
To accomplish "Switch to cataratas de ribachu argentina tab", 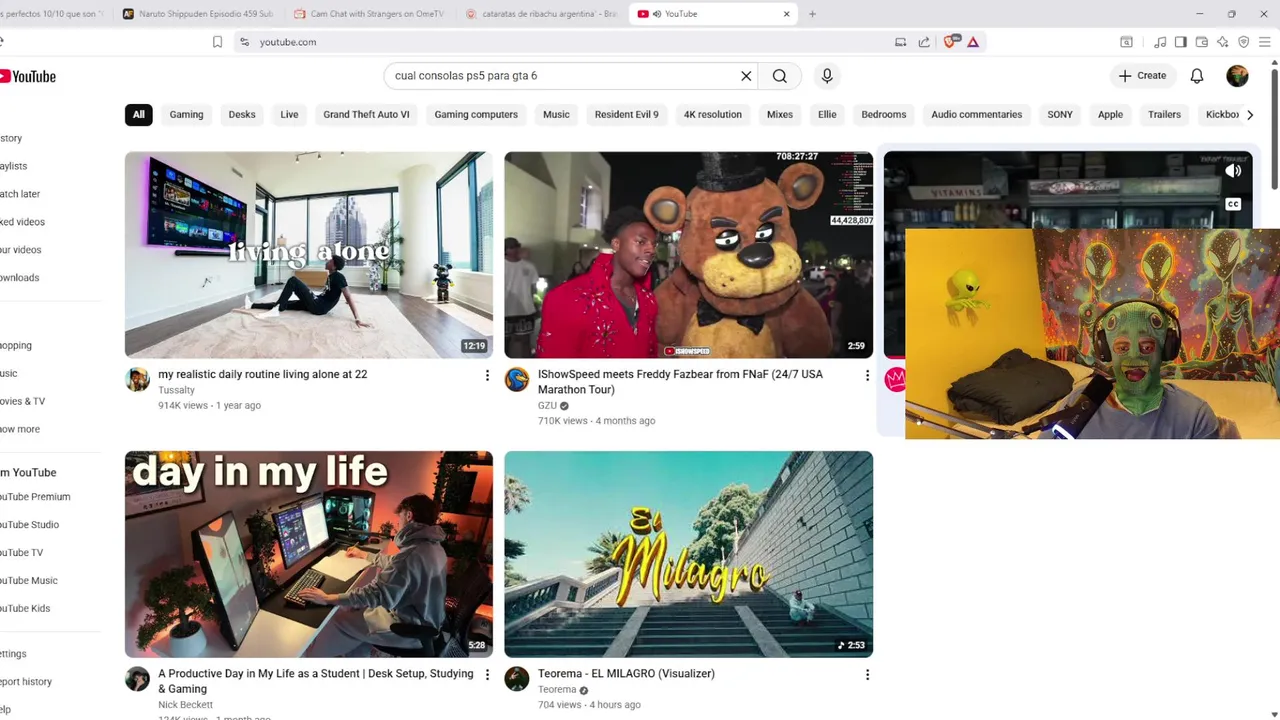I will (542, 14).
